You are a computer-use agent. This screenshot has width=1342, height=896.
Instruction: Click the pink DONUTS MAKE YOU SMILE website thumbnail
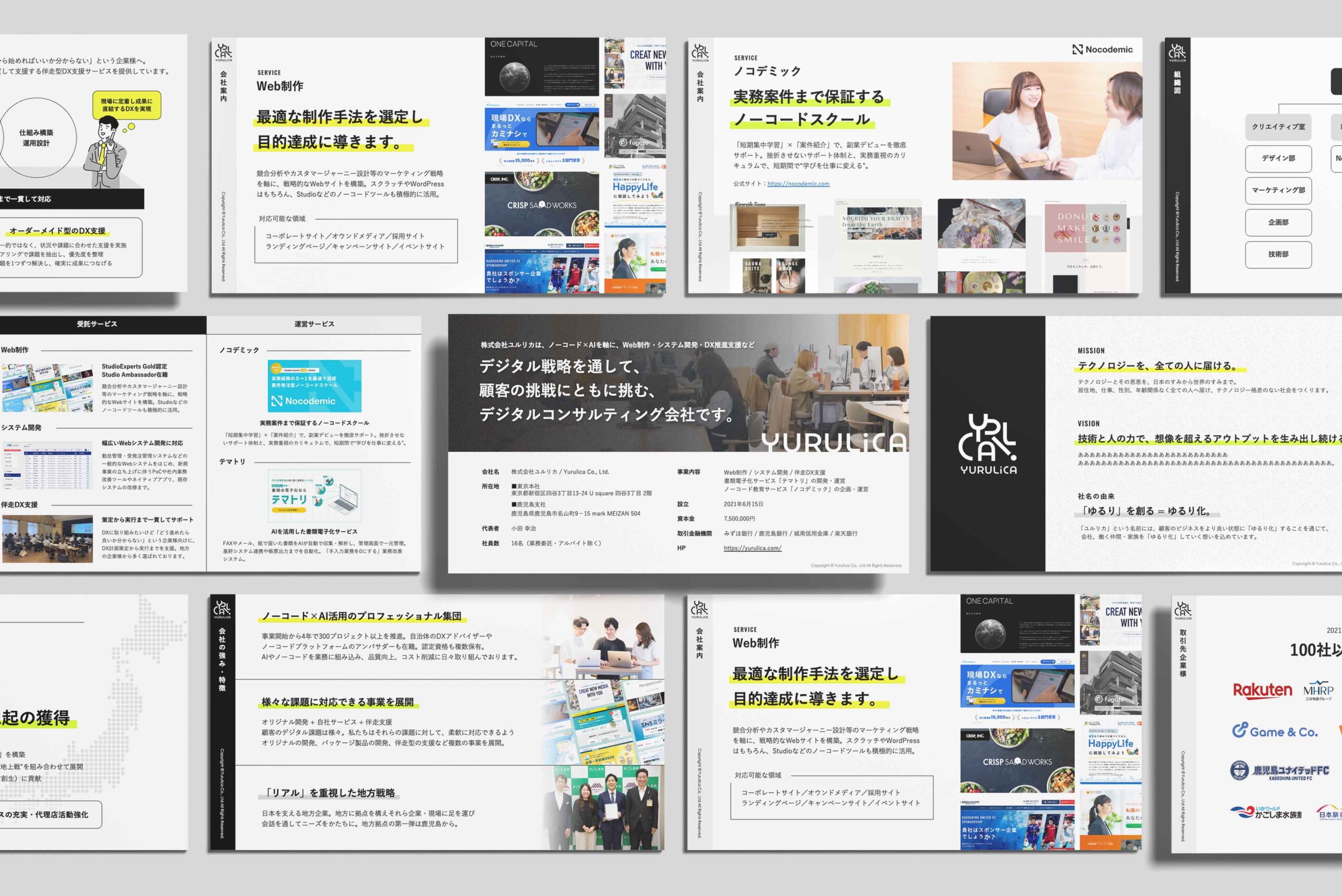pos(1086,228)
